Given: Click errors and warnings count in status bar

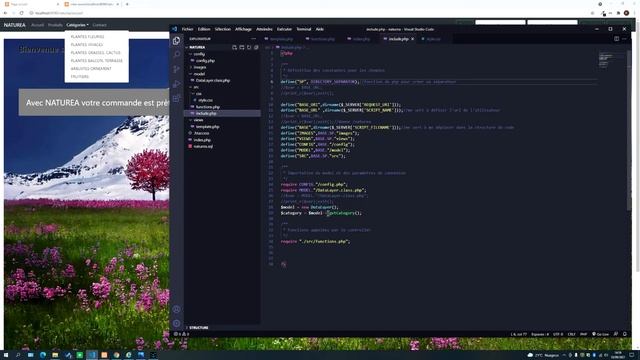Looking at the screenshot, I should point(182,334).
